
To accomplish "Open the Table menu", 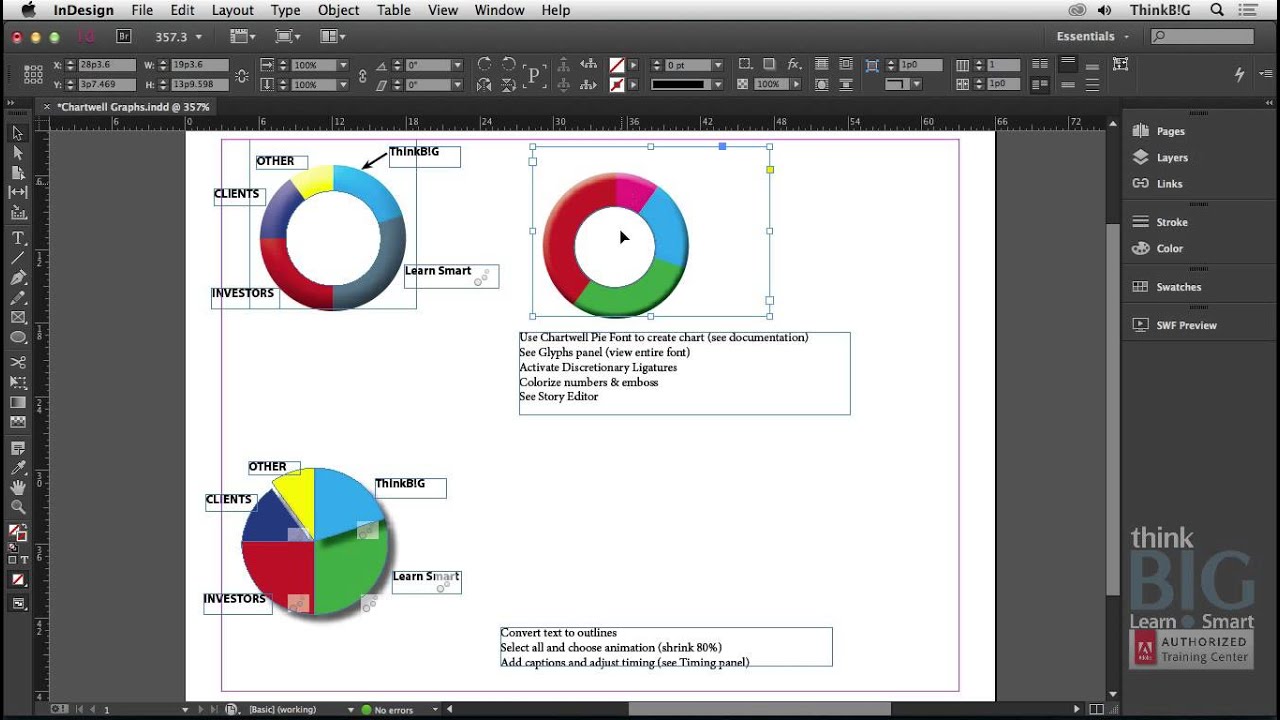I will pyautogui.click(x=393, y=10).
